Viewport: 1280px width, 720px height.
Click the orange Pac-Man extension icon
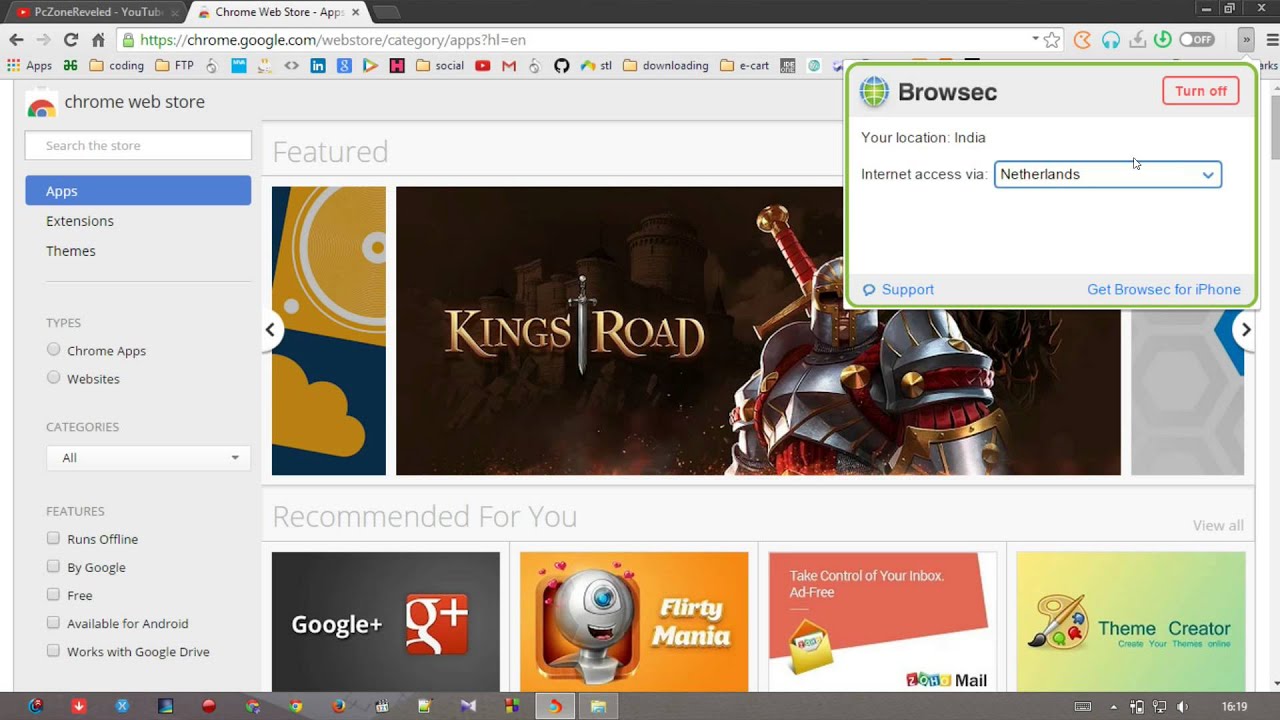1082,40
